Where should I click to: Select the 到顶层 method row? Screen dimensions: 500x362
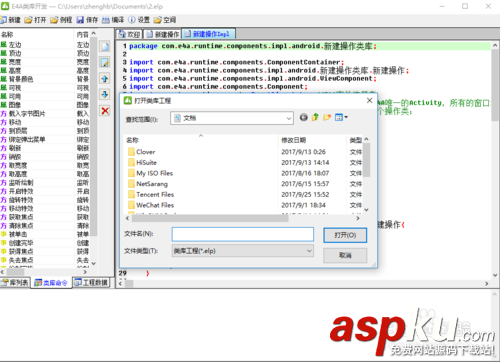(x=45, y=131)
